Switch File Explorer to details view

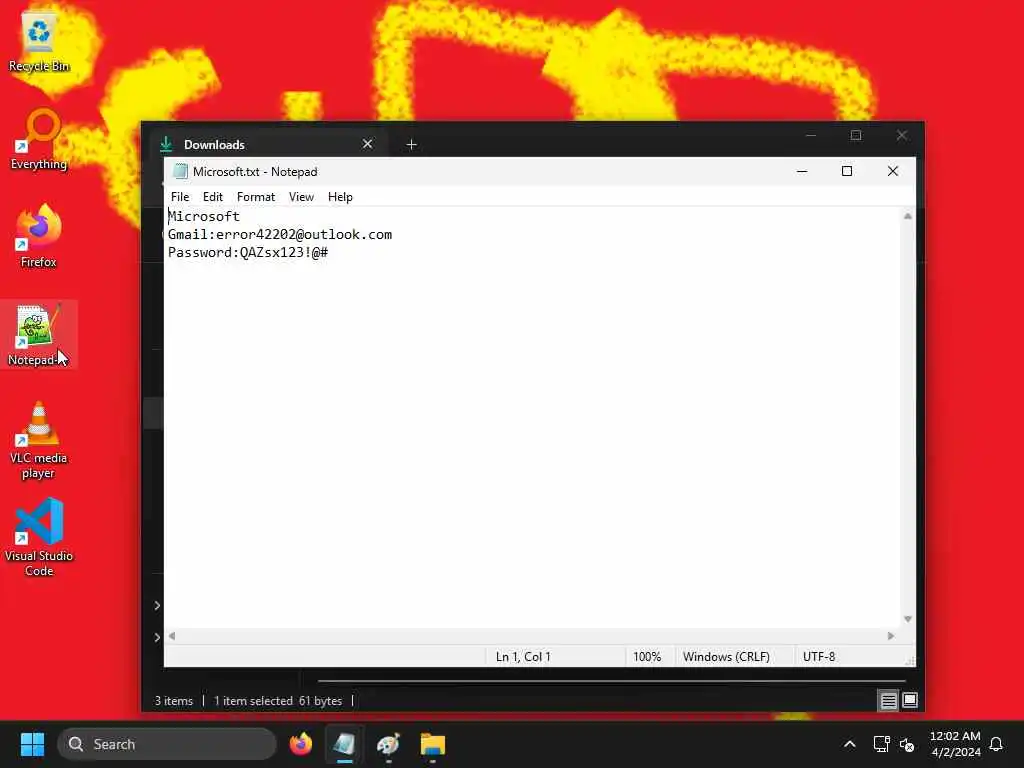pyautogui.click(x=888, y=701)
